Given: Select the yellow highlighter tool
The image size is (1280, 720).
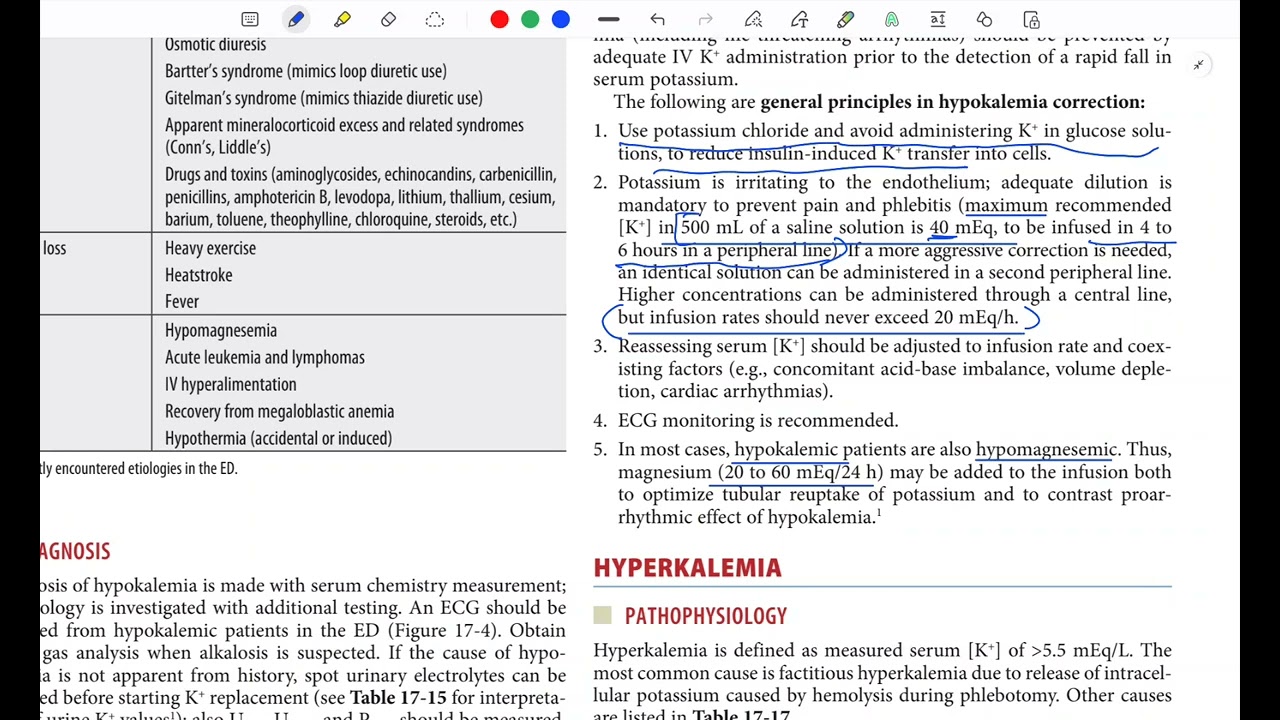Looking at the screenshot, I should [x=342, y=19].
